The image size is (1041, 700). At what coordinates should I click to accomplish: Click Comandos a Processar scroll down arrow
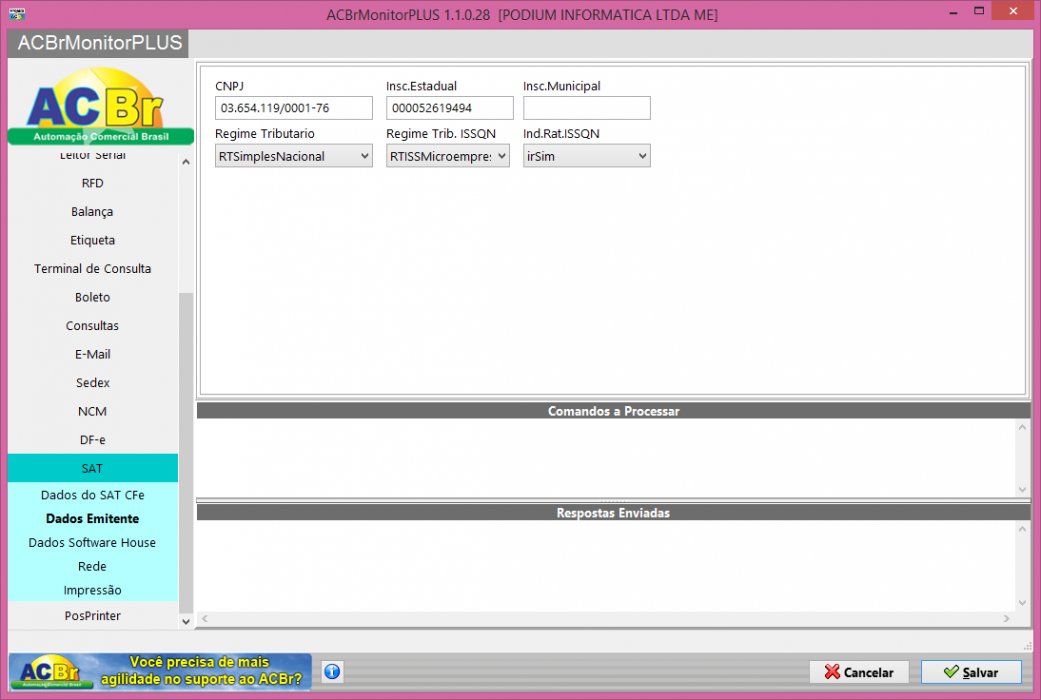(1022, 489)
